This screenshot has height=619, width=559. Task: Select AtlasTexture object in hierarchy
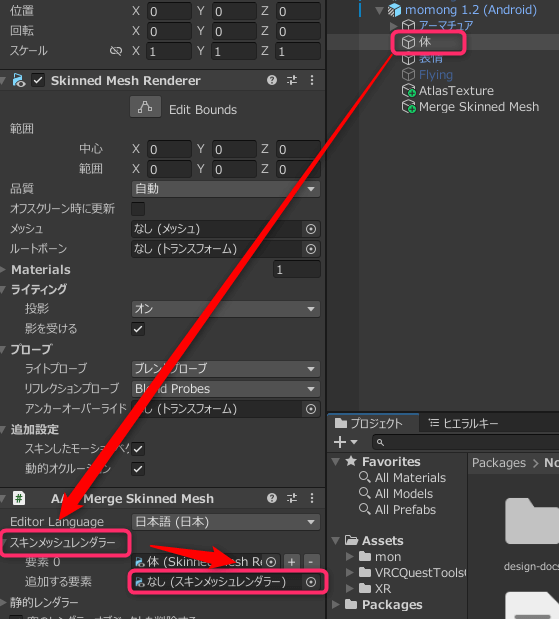point(456,91)
